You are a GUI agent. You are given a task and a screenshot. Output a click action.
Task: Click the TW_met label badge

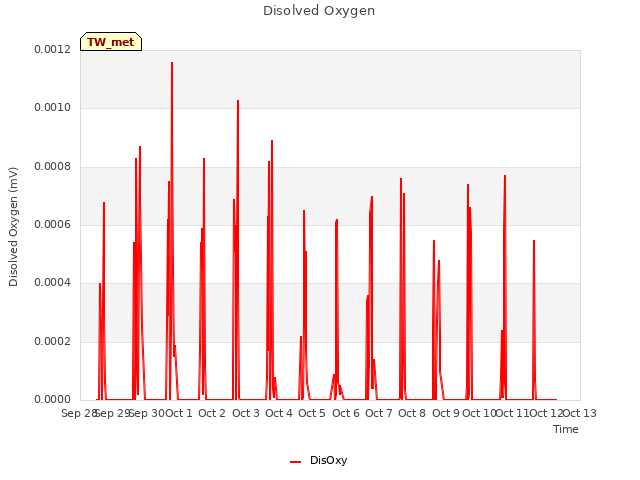tap(111, 42)
